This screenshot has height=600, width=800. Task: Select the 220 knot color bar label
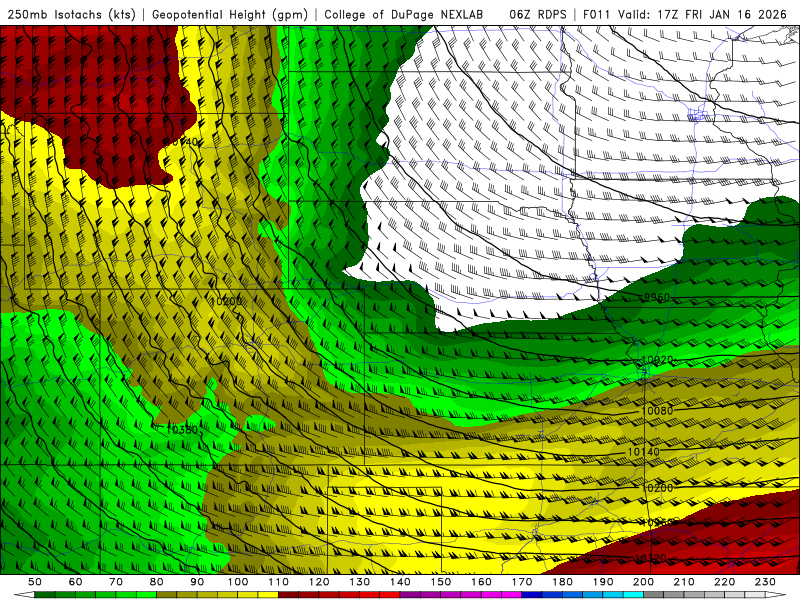click(x=724, y=582)
